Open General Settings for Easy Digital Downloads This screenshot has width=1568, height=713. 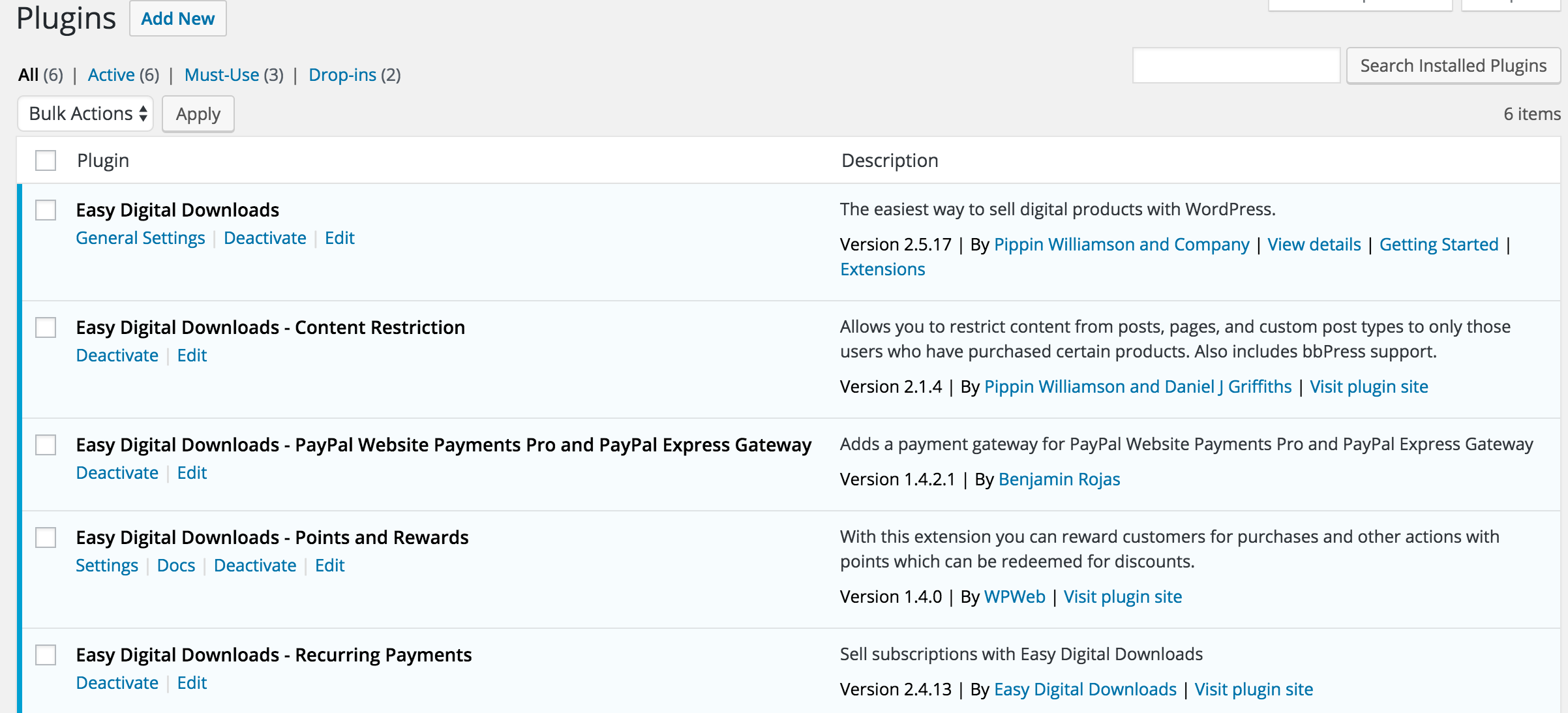(140, 238)
